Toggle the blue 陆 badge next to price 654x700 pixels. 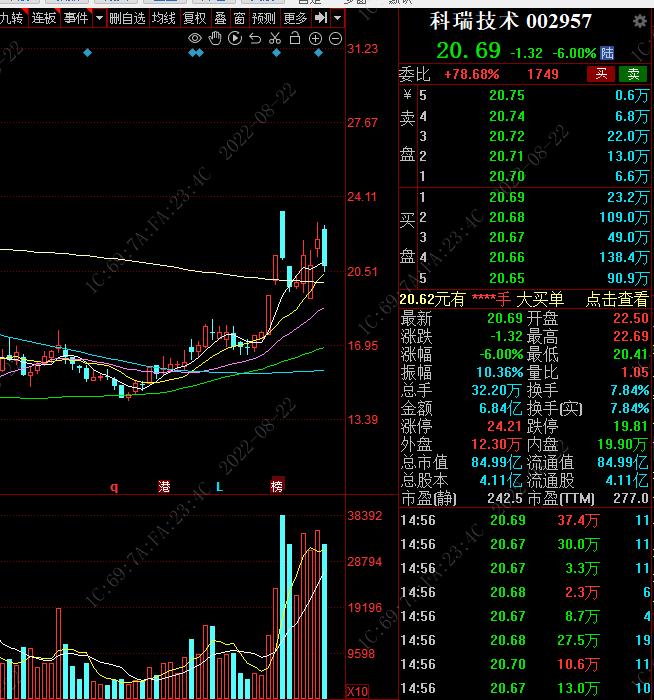(607, 53)
